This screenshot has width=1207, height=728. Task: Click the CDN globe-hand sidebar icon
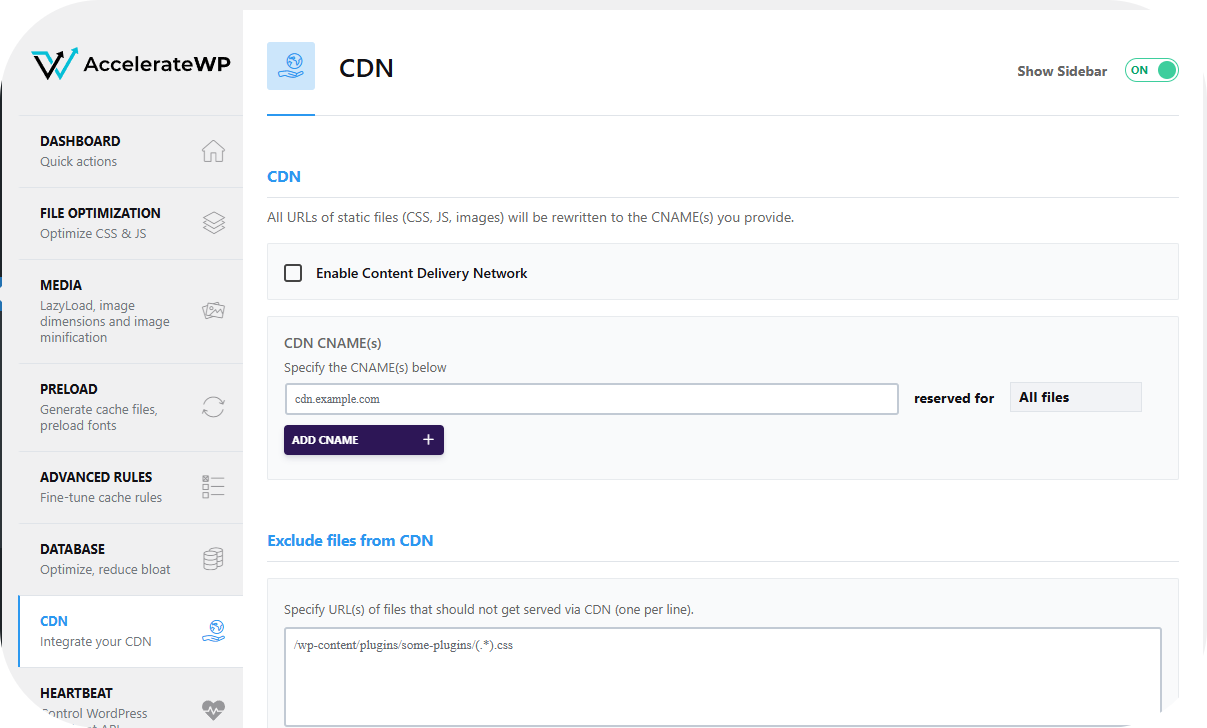[213, 631]
